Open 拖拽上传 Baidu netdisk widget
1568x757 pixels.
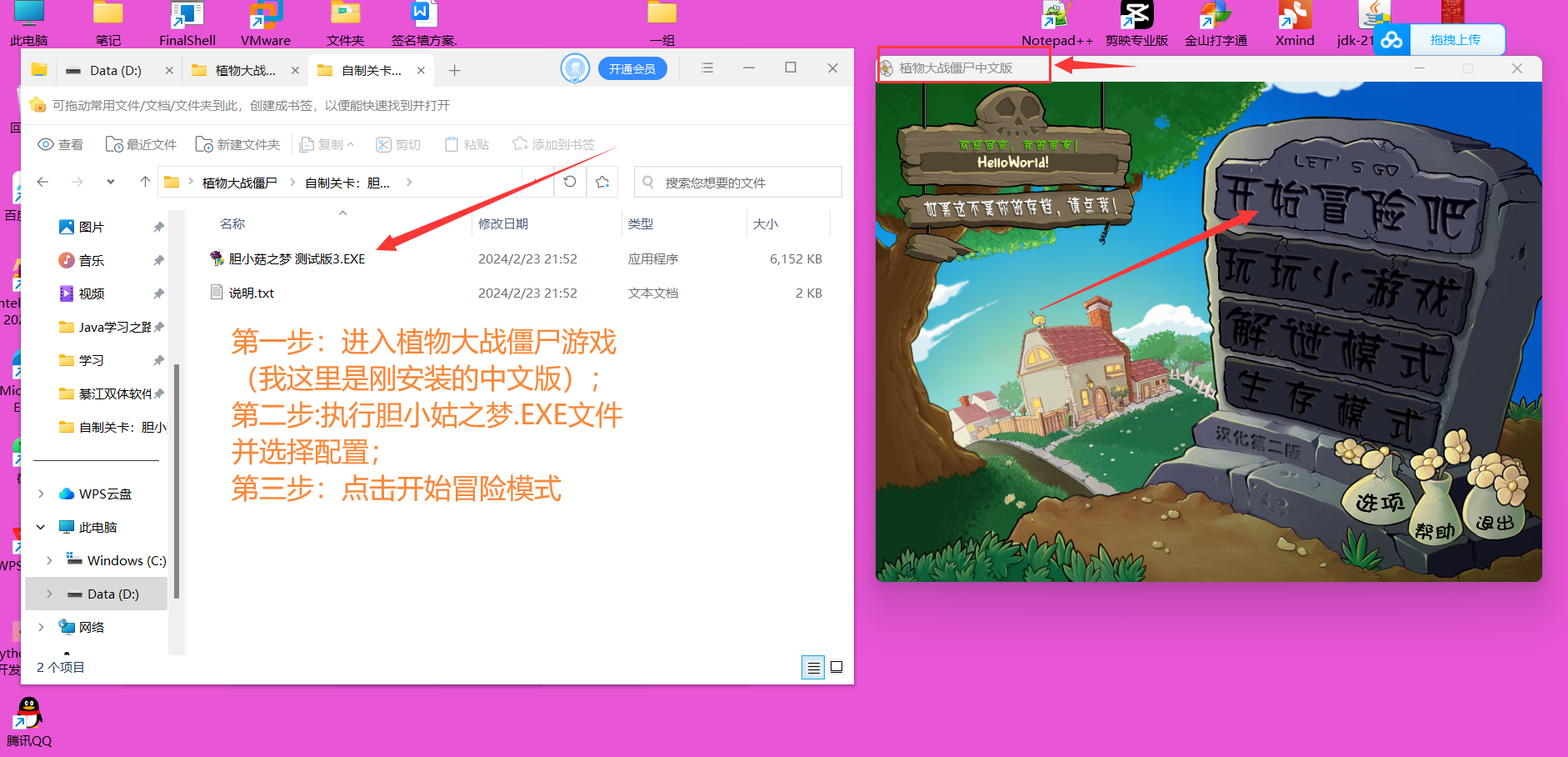[x=1441, y=39]
